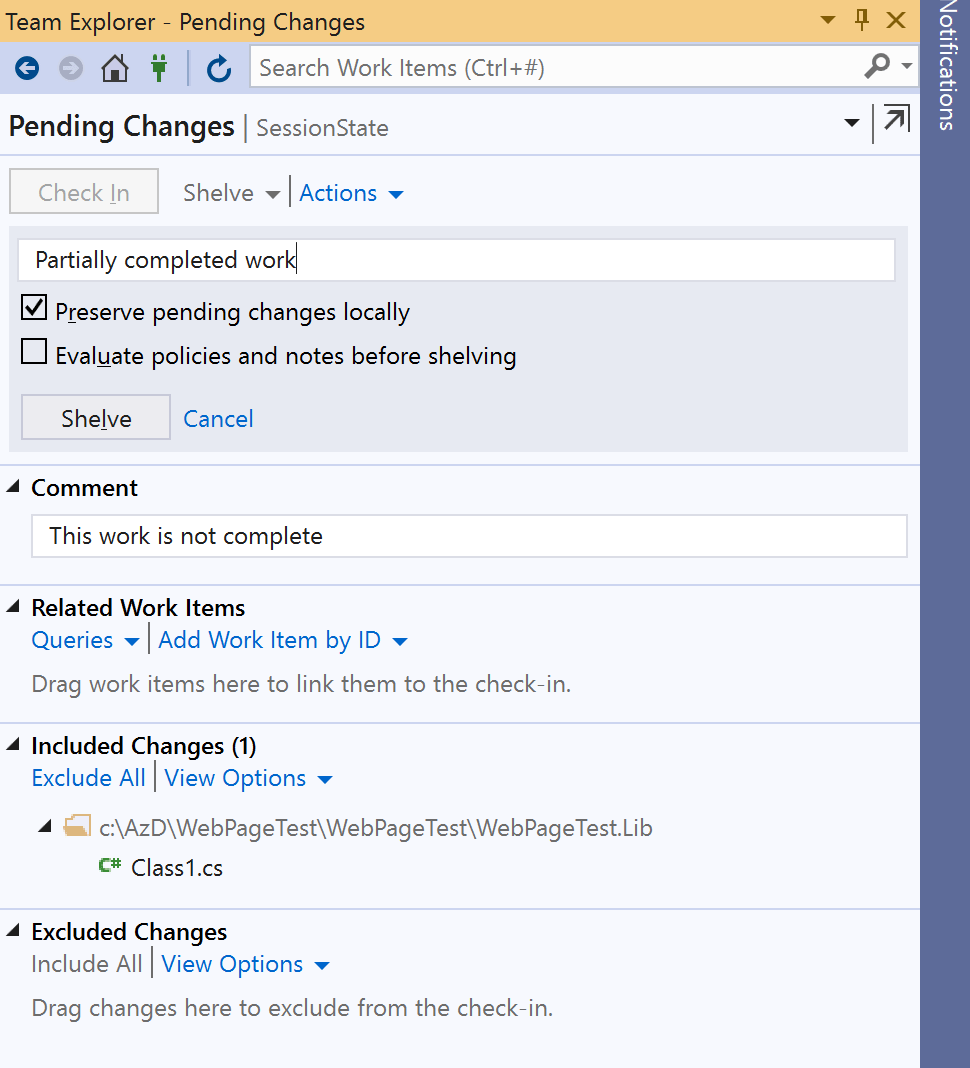Click Exclude All in Included Changes
The image size is (970, 1068).
coord(88,778)
